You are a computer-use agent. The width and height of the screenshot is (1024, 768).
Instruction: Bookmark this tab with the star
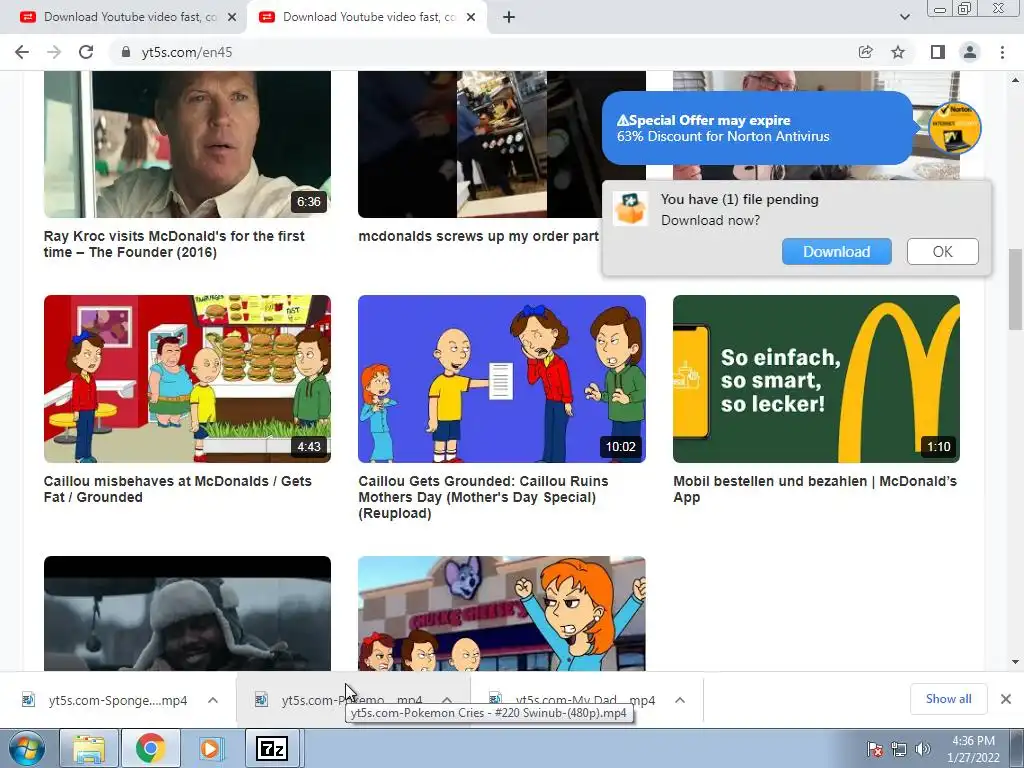click(x=899, y=52)
